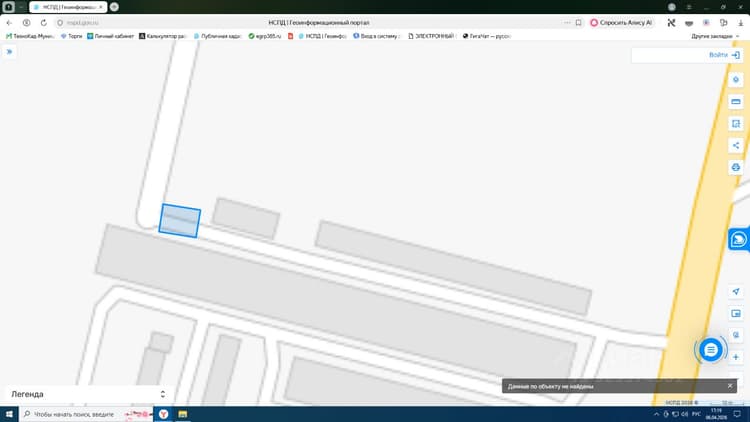
Task: Open the Торги bookmark
Action: (71, 36)
